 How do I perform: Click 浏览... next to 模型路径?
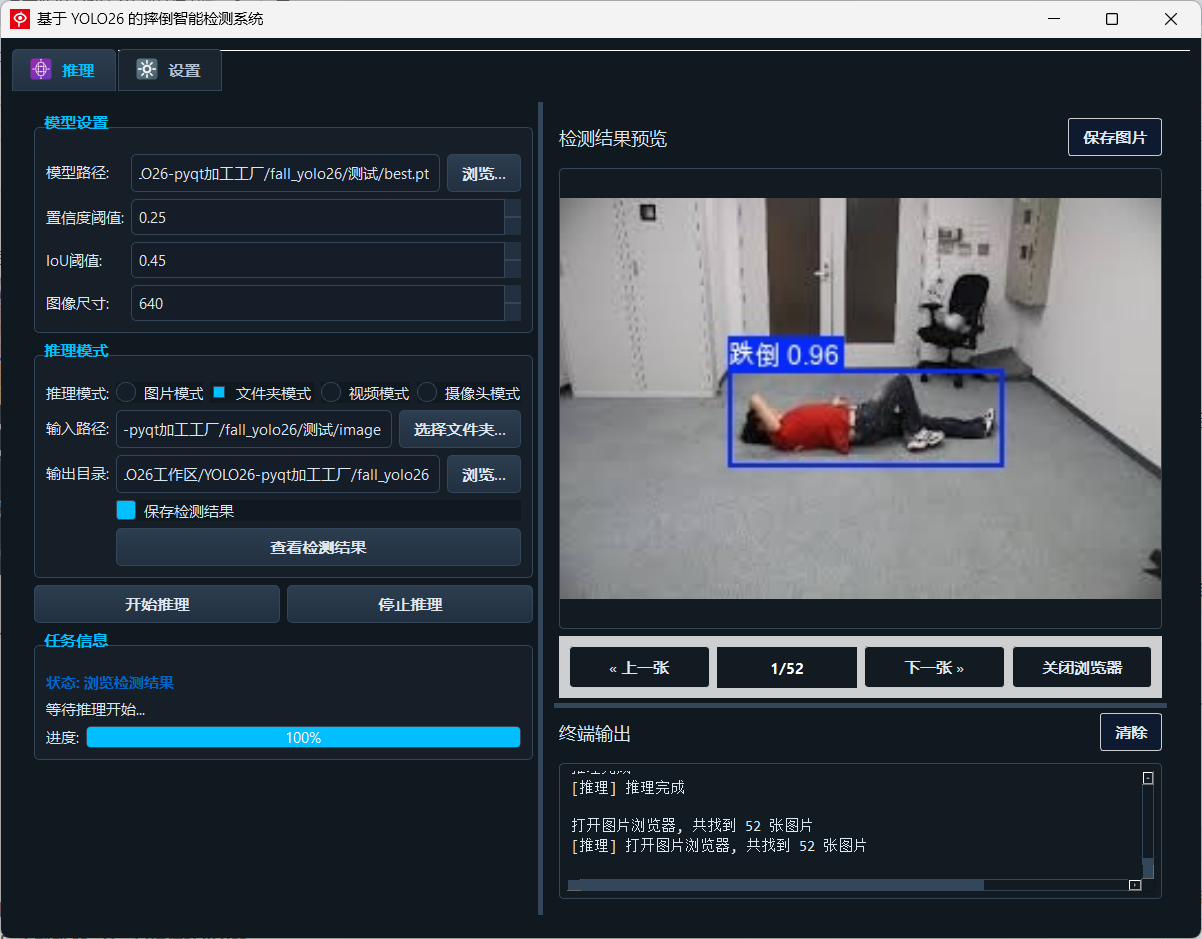(x=484, y=173)
